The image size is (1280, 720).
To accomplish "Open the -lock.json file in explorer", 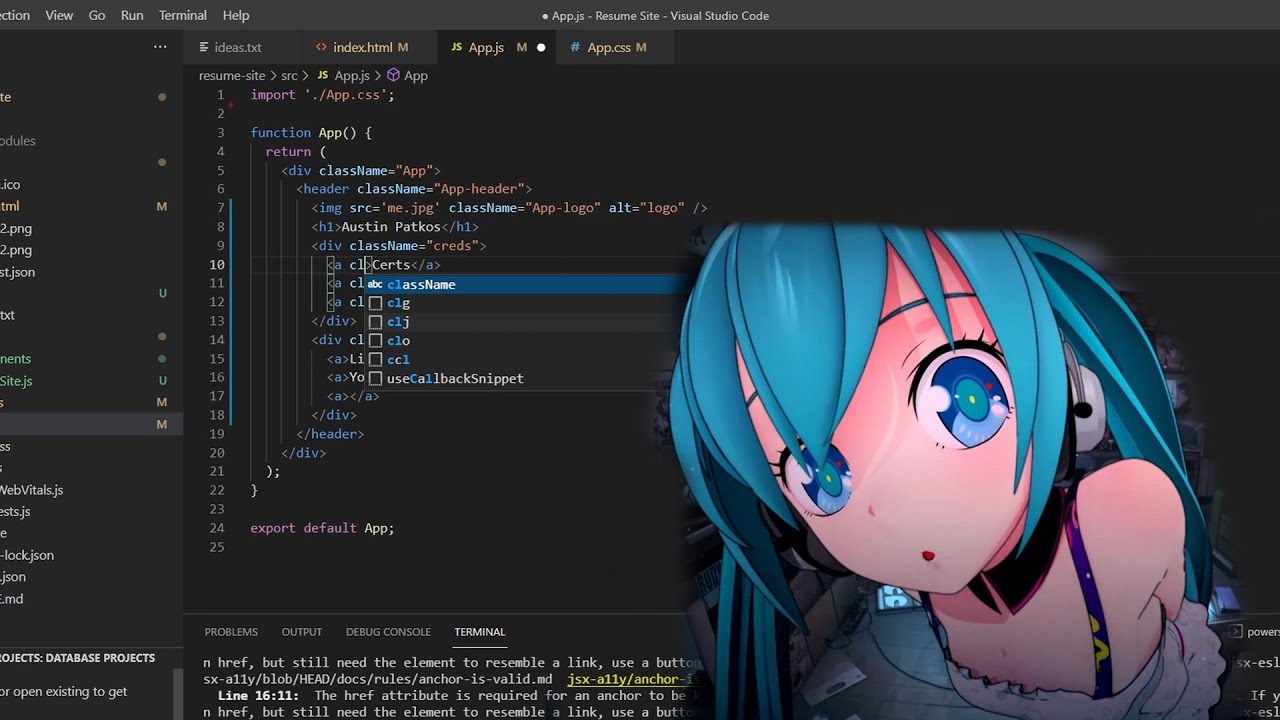I will pos(27,555).
